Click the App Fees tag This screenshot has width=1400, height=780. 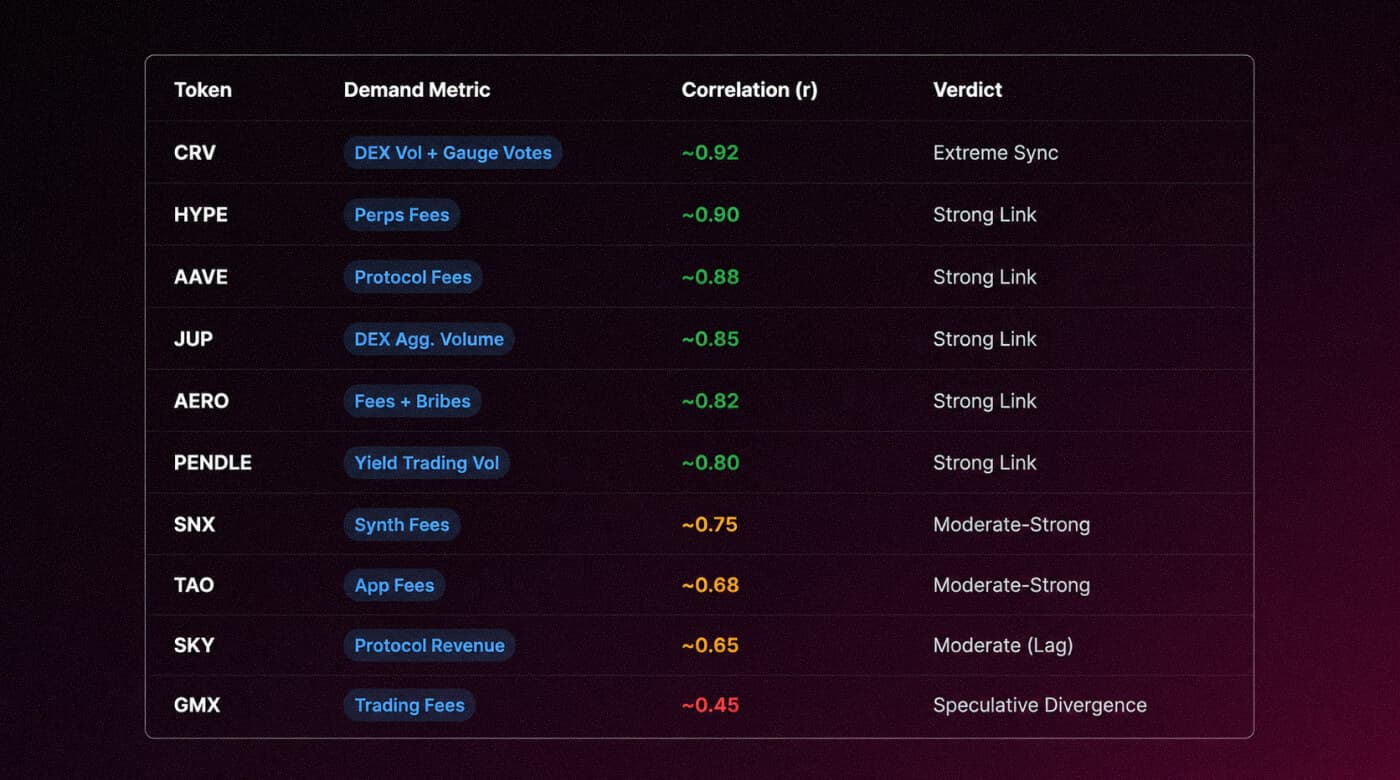point(395,585)
